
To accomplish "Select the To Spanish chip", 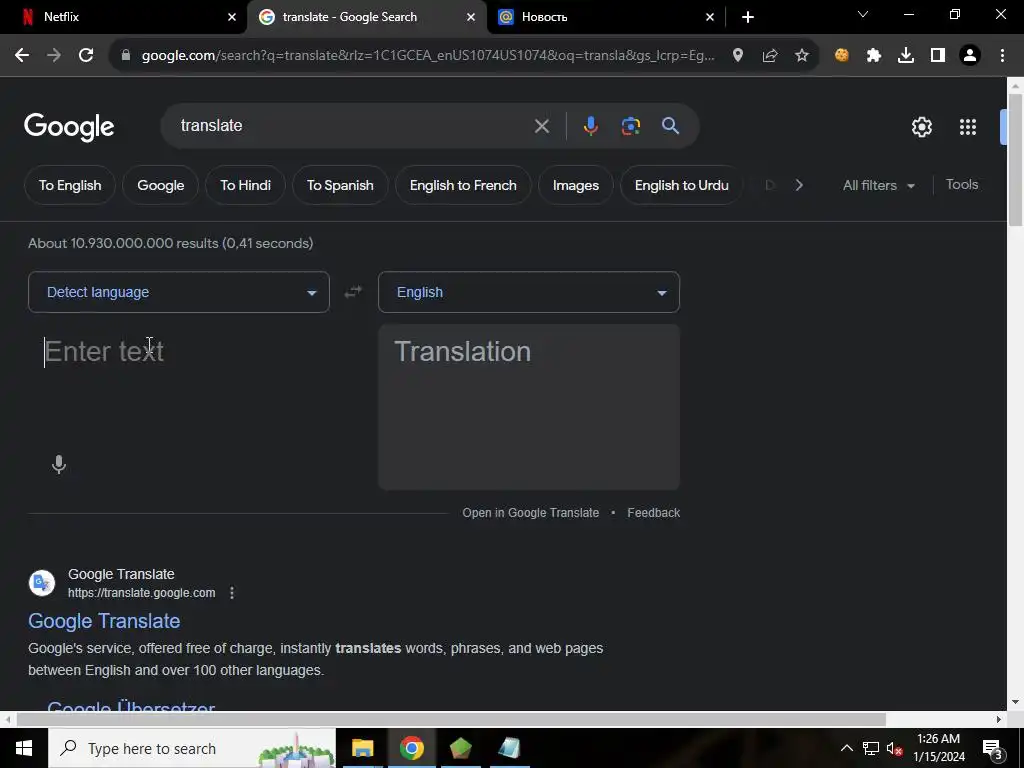I will pyautogui.click(x=340, y=185).
